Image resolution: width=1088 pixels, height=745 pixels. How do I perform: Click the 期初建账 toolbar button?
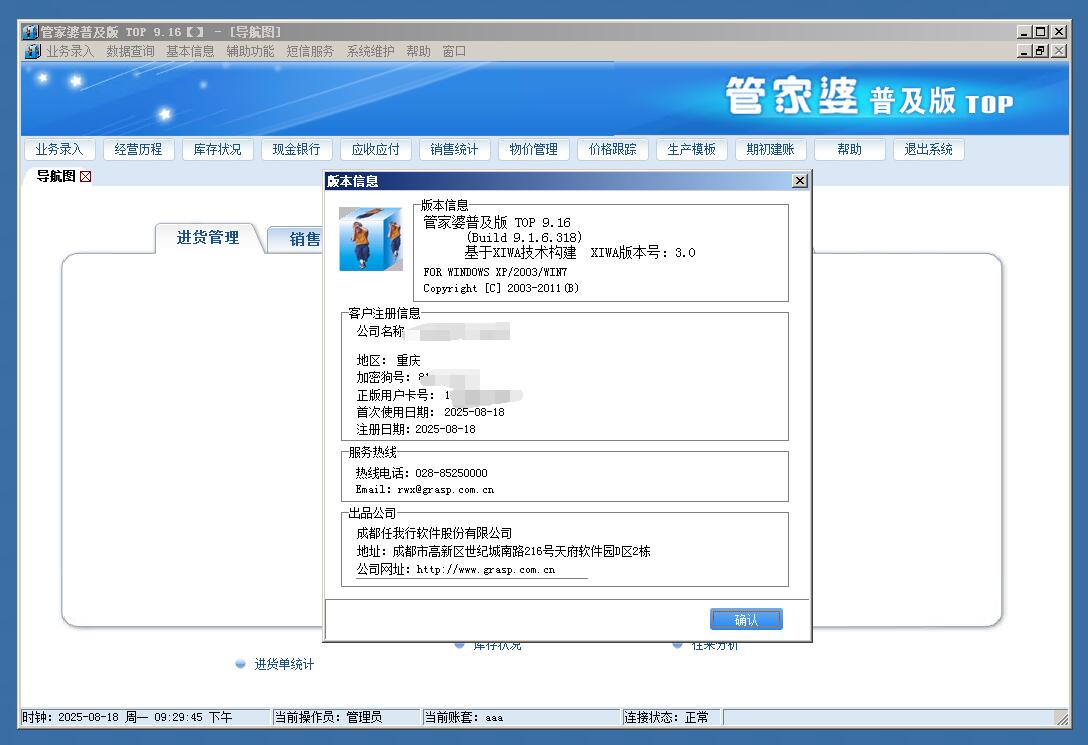point(770,149)
